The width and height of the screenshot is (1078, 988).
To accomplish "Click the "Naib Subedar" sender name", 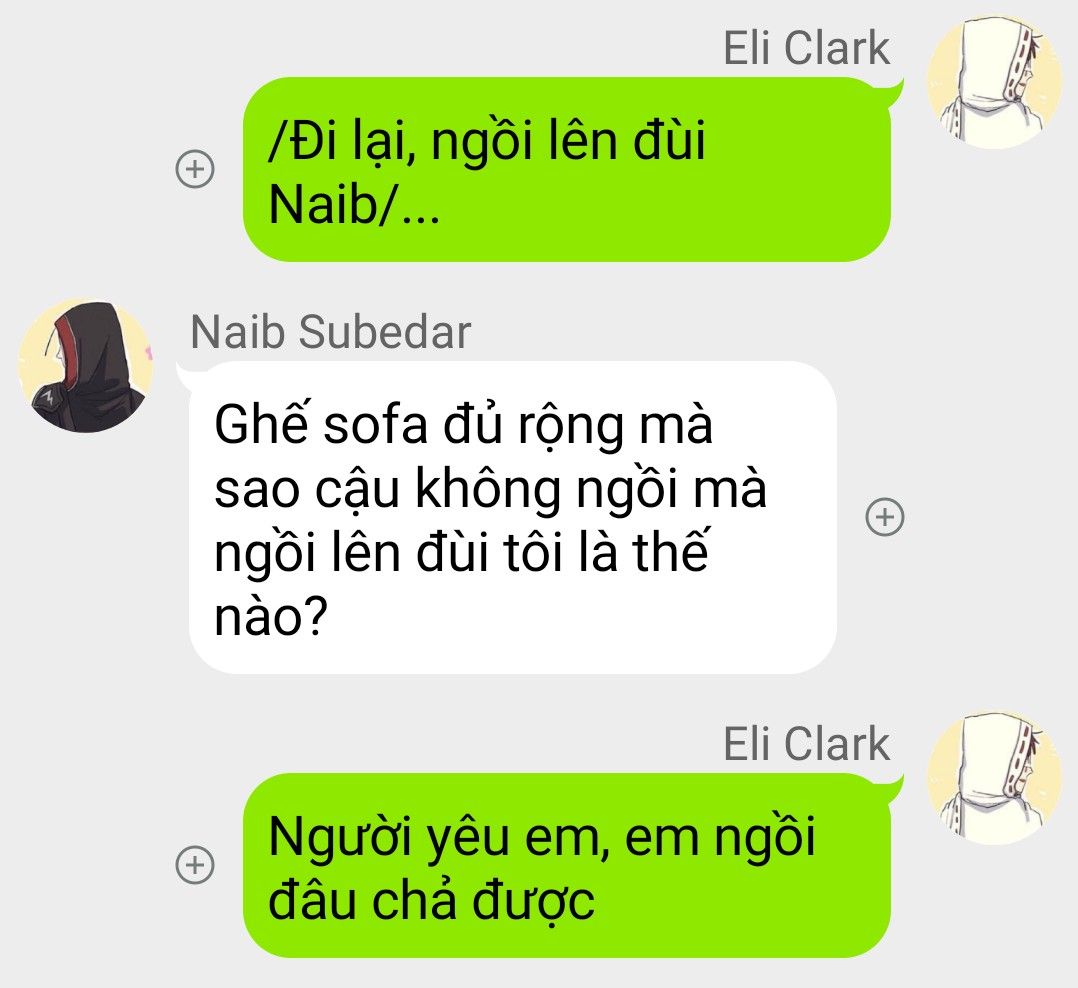I will tap(331, 332).
